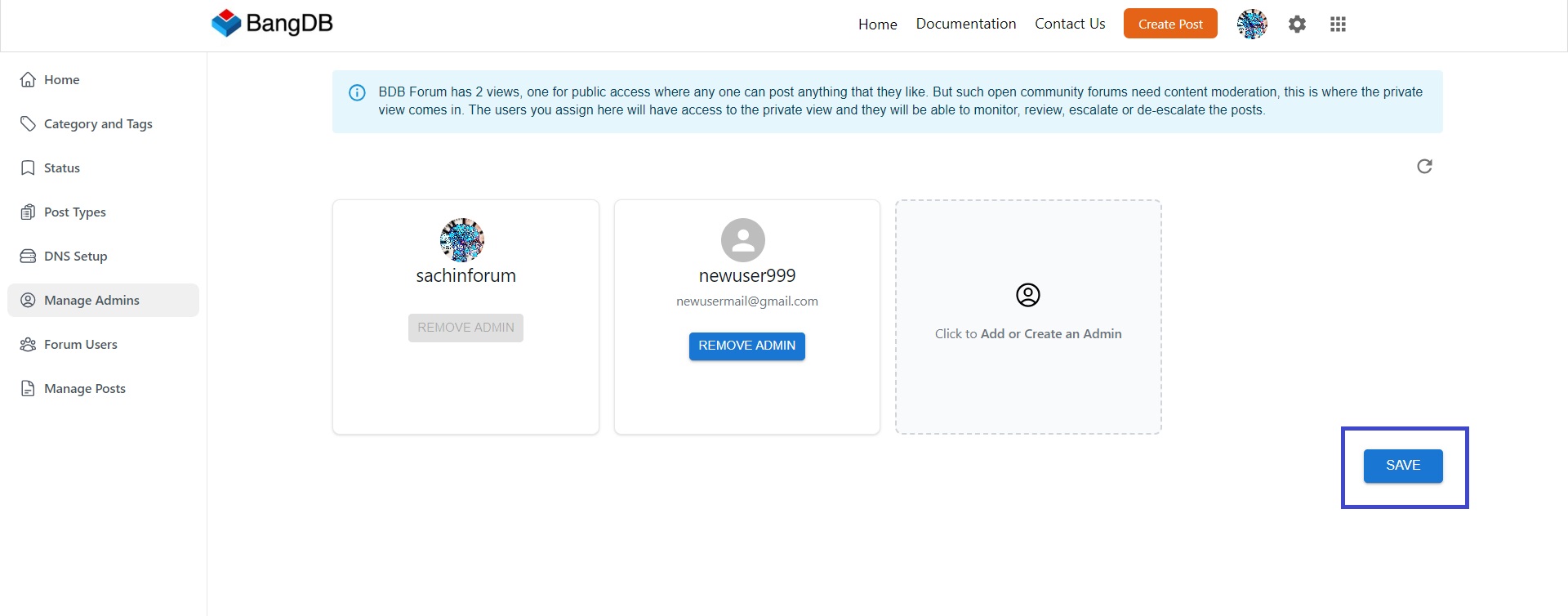1568x616 pixels.
Task: Open Contact Us link
Action: 1070,24
